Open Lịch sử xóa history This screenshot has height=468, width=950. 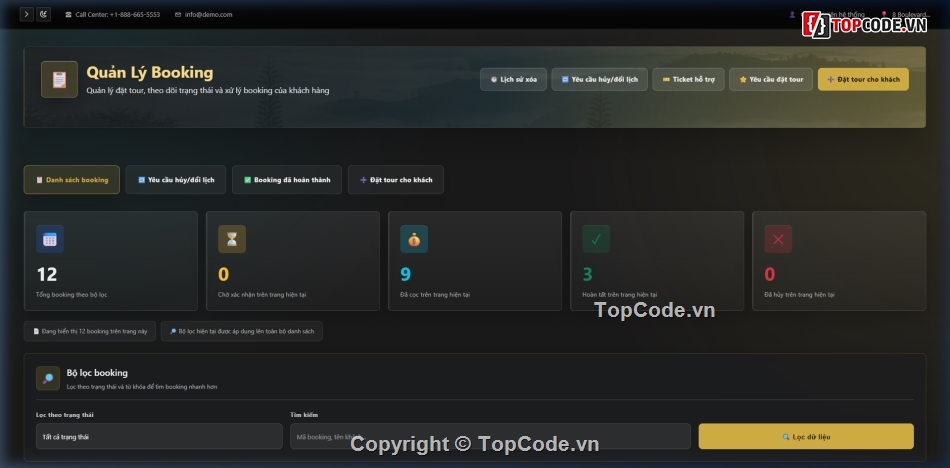coord(514,79)
